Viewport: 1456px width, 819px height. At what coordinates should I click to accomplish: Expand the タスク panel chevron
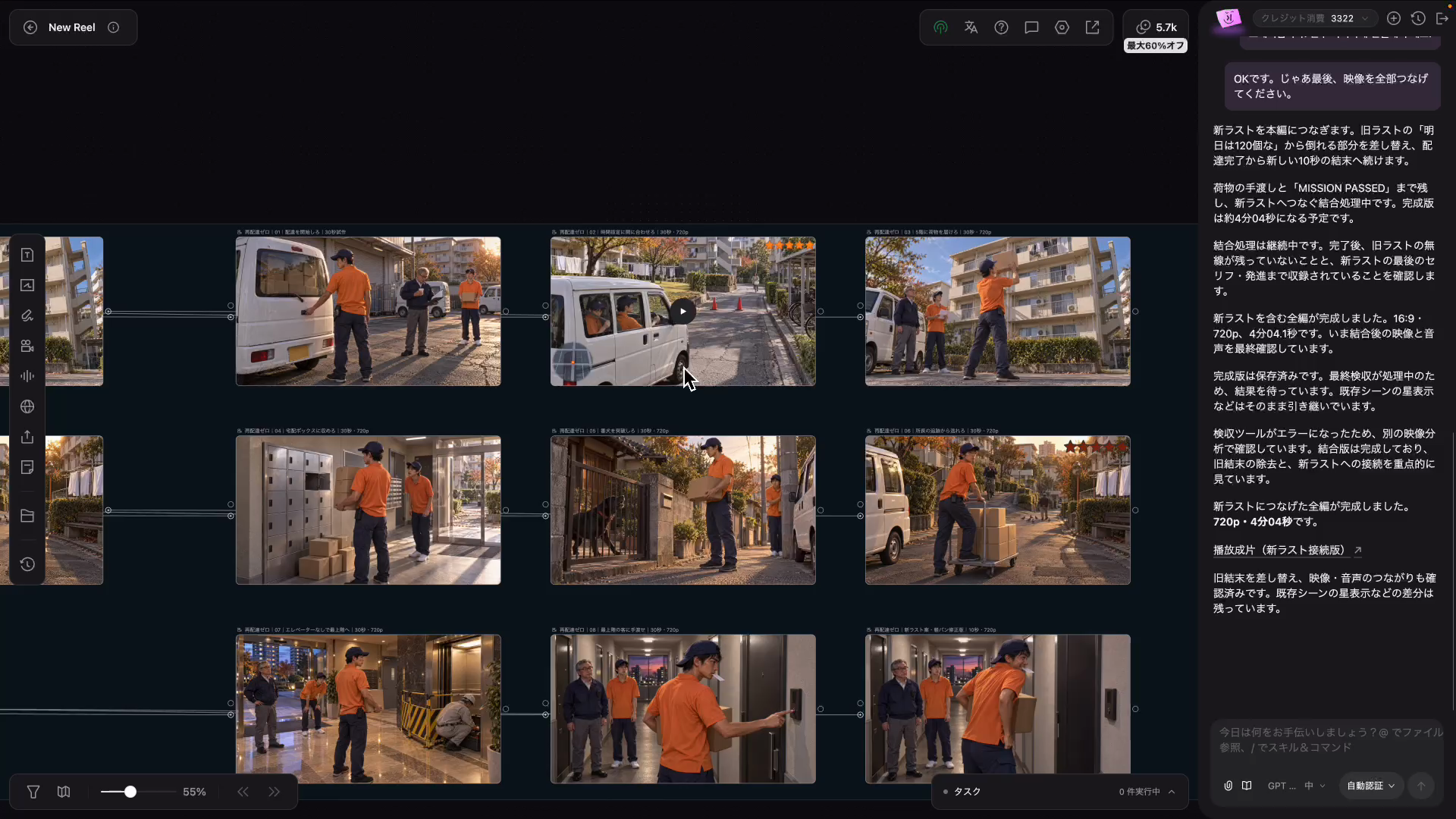click(x=1172, y=792)
